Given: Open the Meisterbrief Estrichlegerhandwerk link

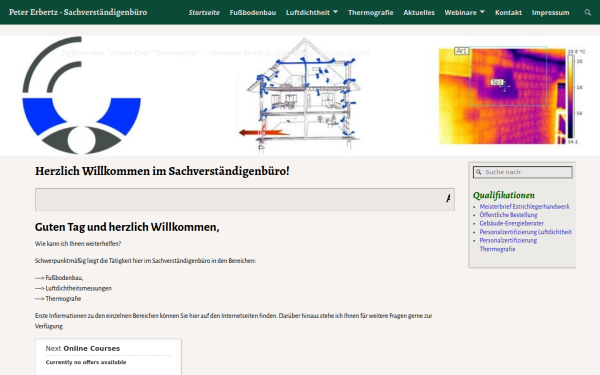Looking at the screenshot, I should pyautogui.click(x=524, y=207).
